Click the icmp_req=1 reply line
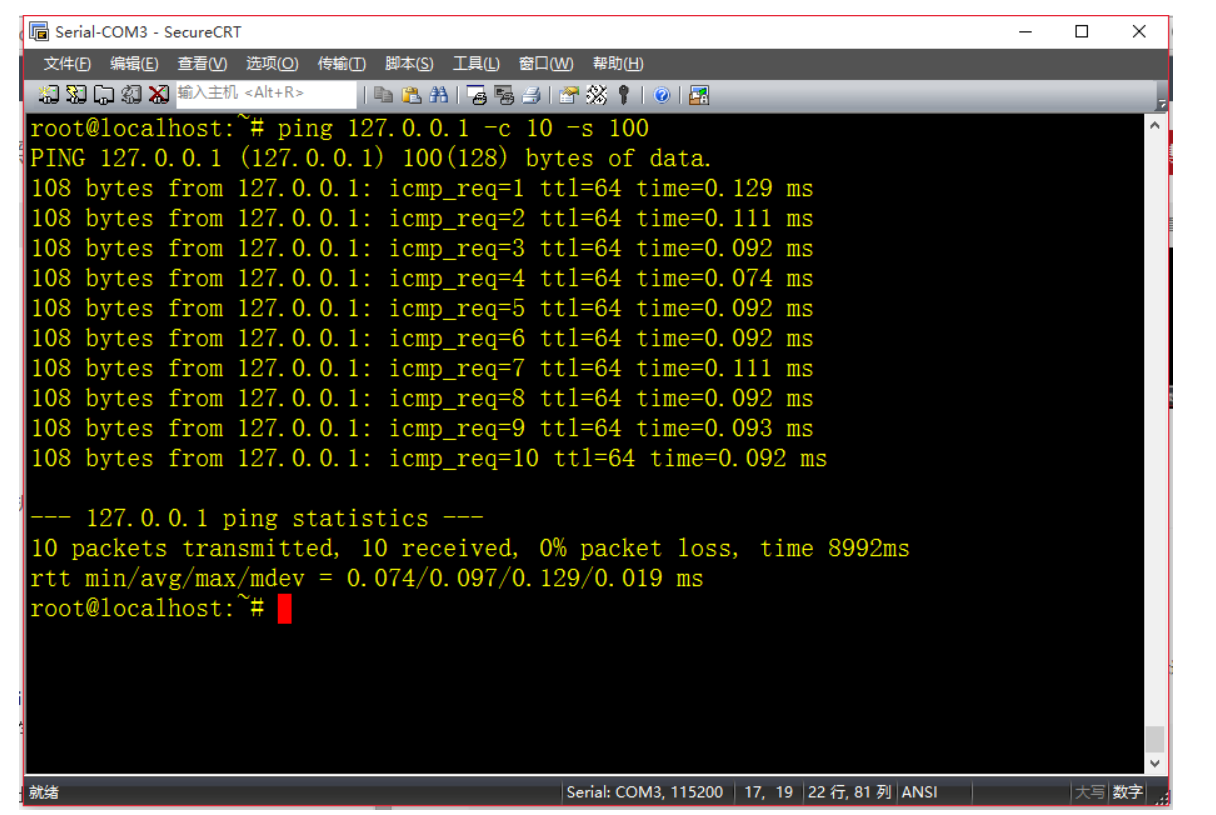This screenshot has width=1216, height=815. coord(421,188)
